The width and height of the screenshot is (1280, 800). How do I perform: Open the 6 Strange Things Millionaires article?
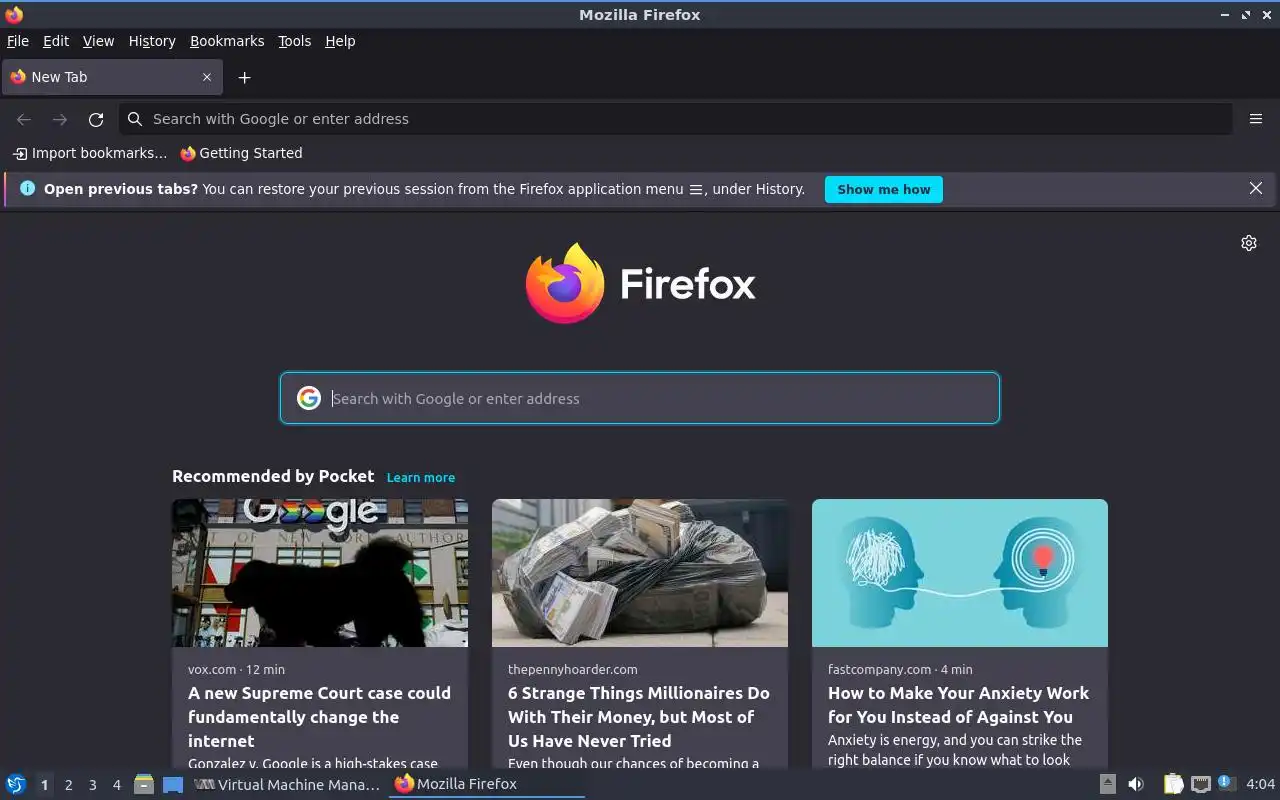coord(639,717)
